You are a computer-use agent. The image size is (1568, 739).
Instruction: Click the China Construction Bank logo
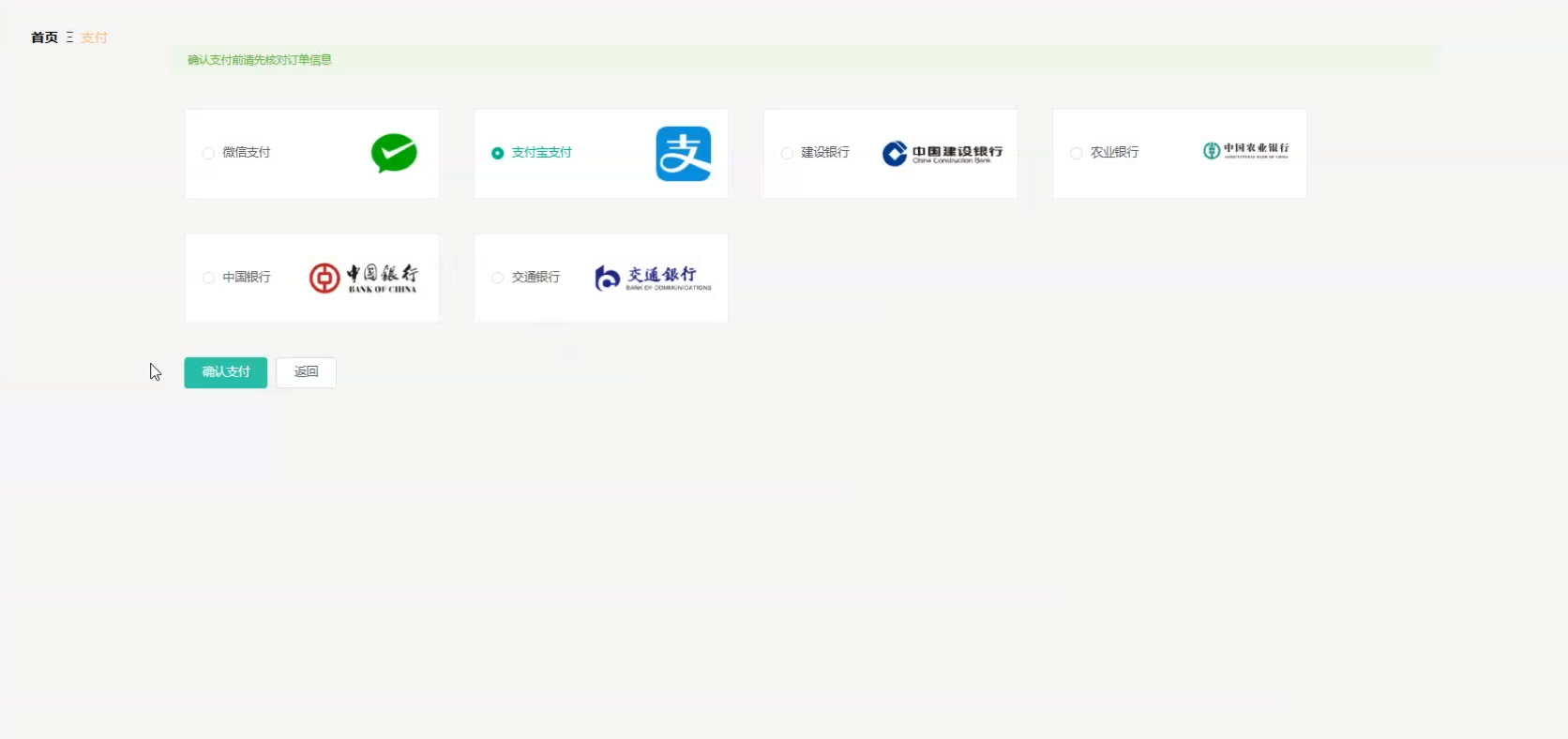(942, 154)
